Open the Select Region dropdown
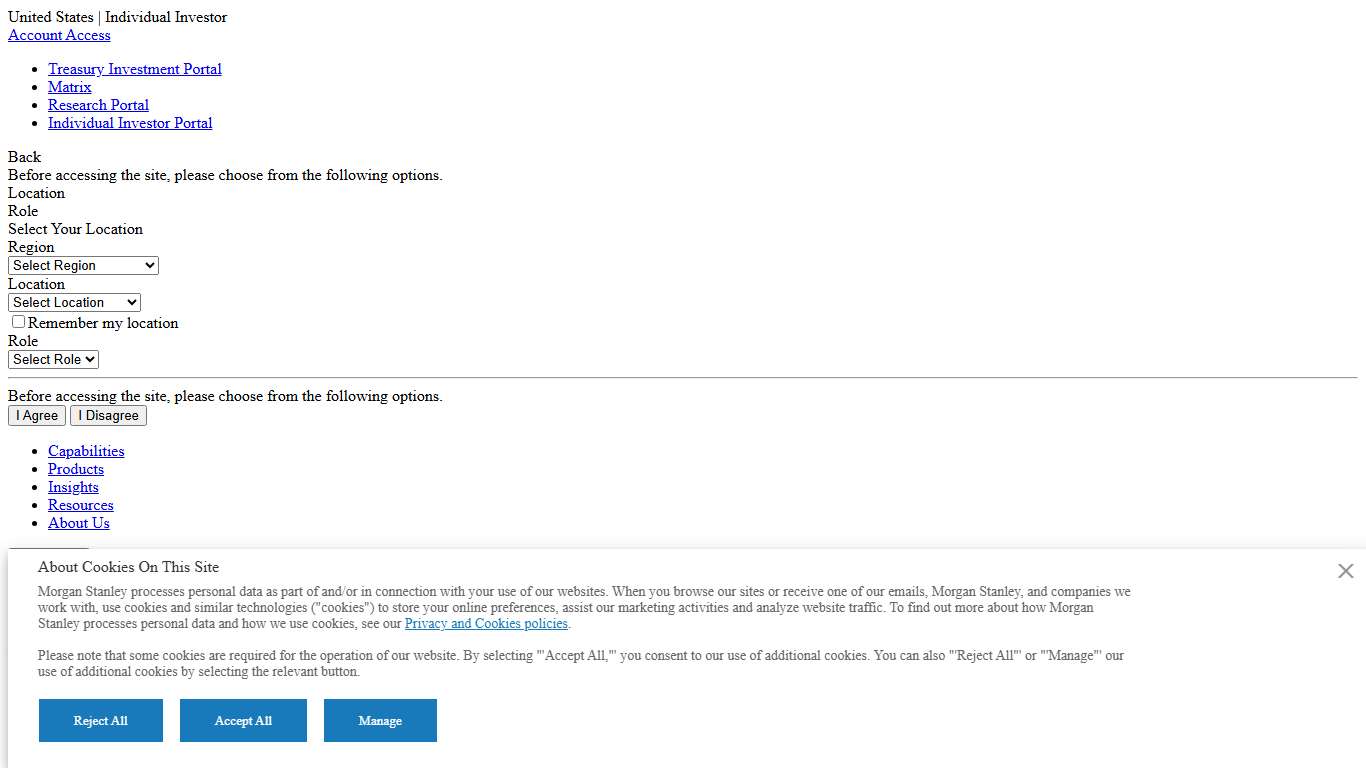This screenshot has height=768, width=1366. [x=83, y=266]
